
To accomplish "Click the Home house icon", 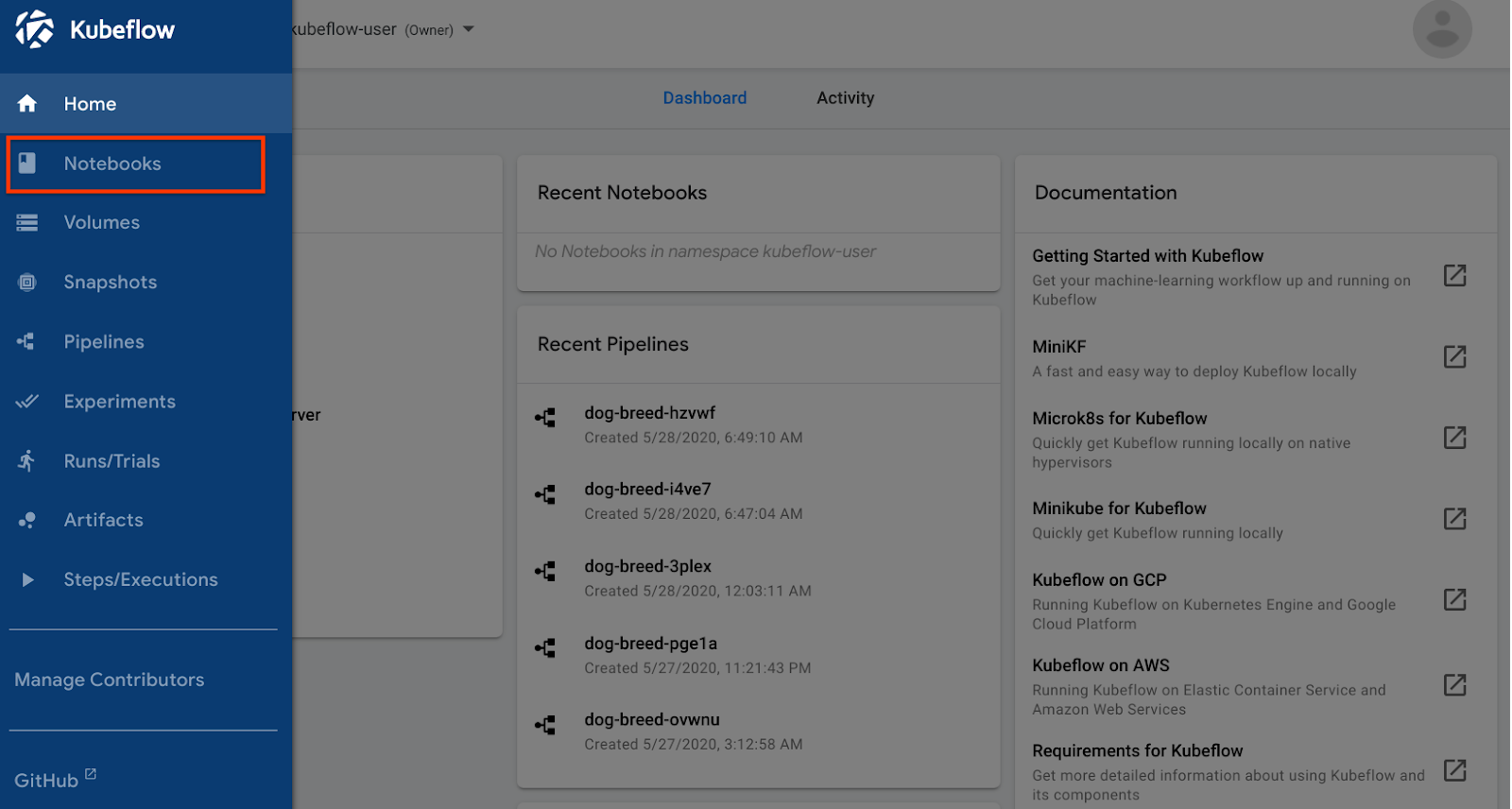I will click(x=27, y=104).
